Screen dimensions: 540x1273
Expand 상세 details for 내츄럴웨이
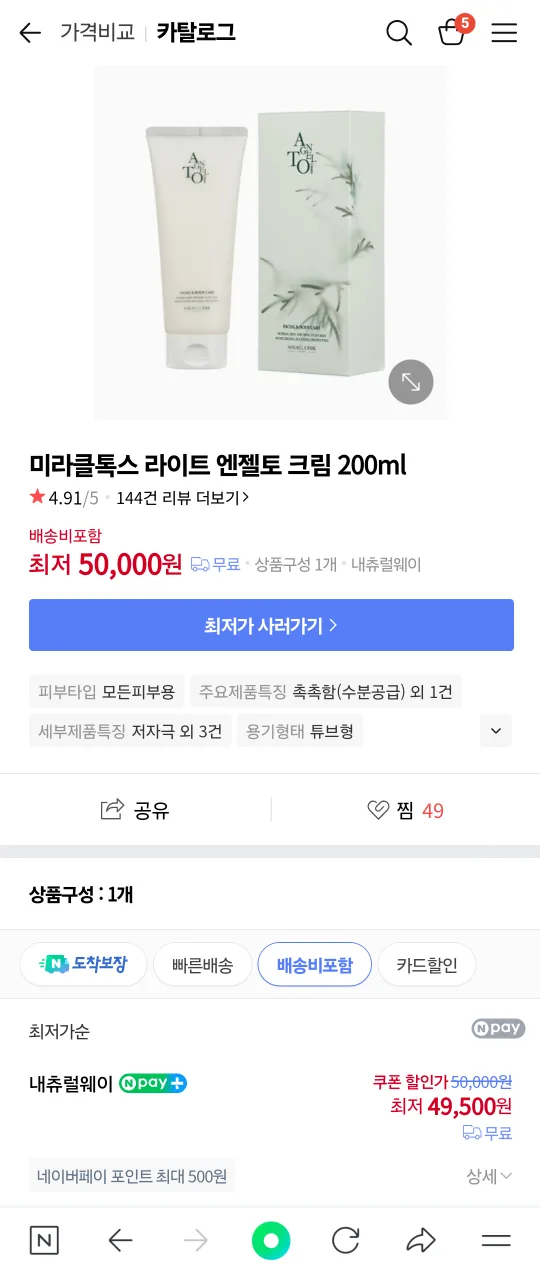[489, 1176]
